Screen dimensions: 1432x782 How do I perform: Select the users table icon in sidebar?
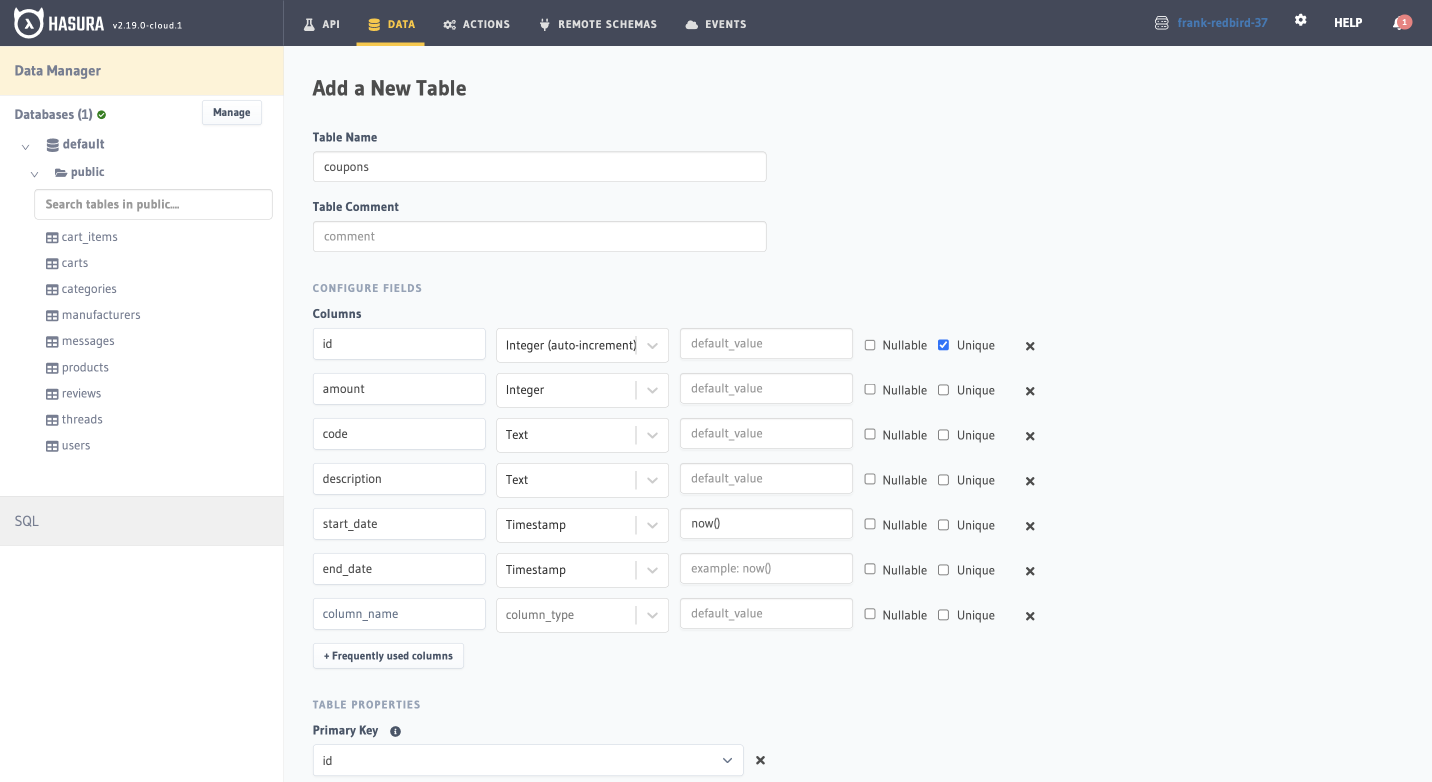pyautogui.click(x=51, y=445)
